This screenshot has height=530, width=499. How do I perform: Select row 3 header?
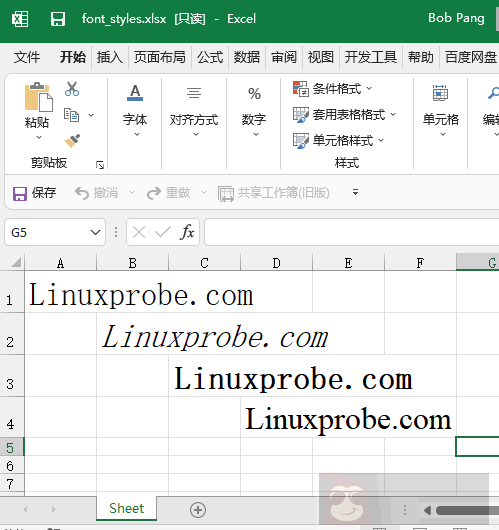(x=12, y=376)
